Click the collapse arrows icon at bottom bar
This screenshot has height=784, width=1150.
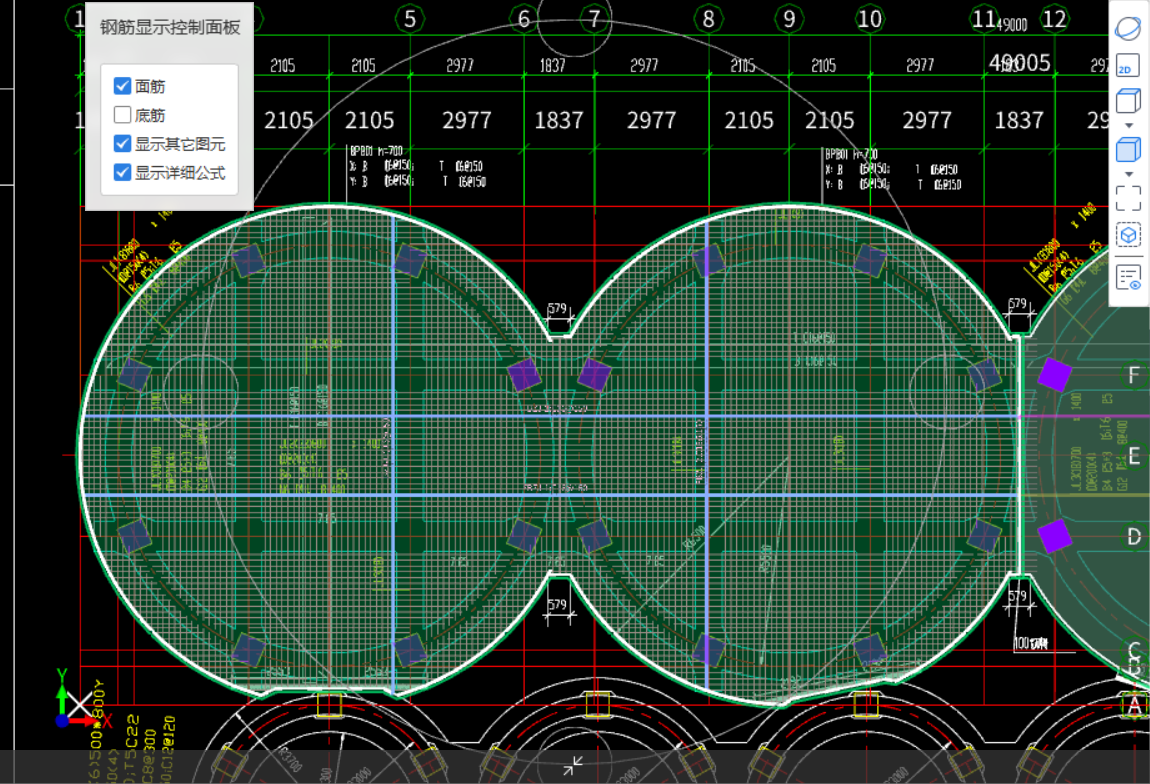573,766
